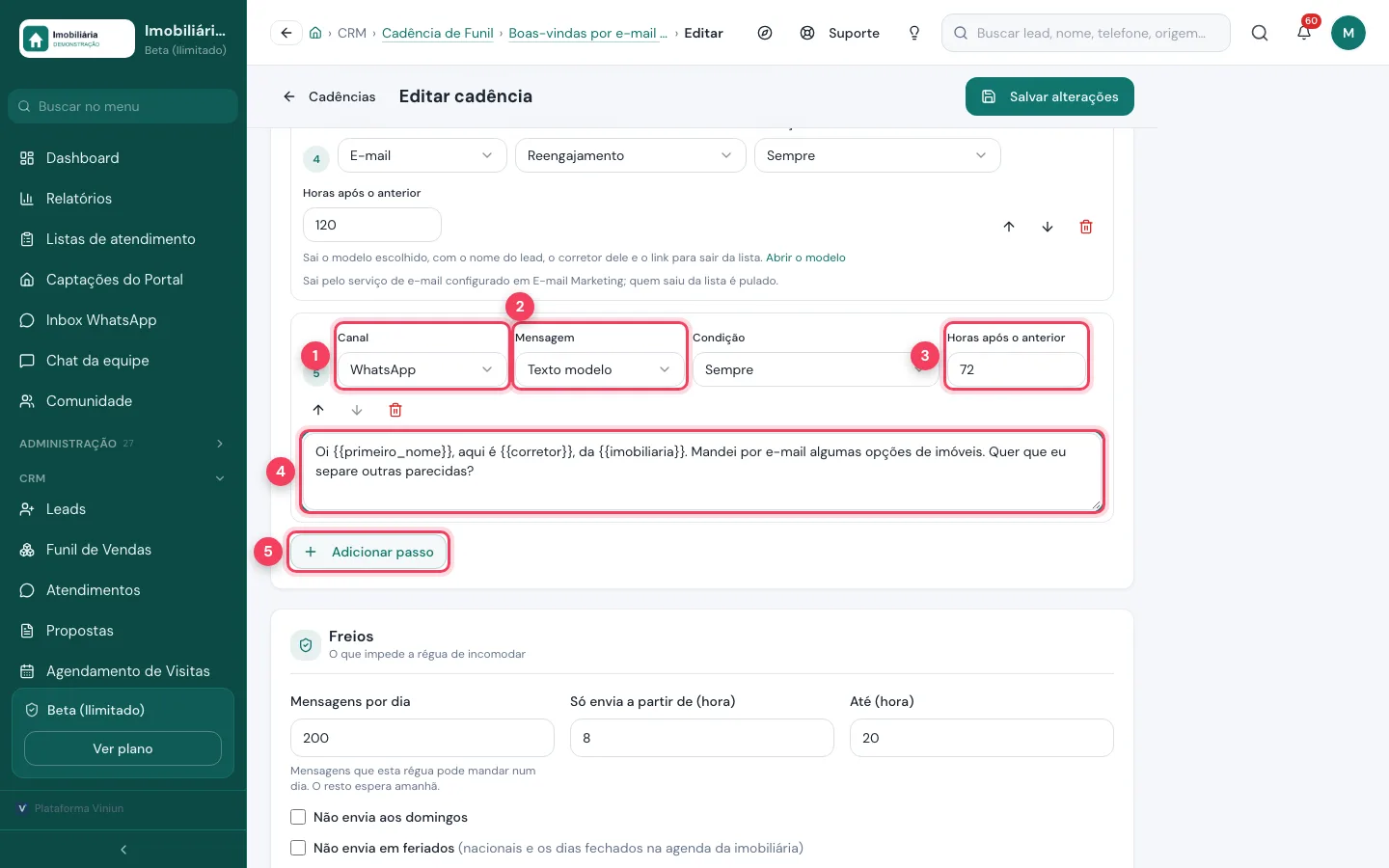Open the Suporte button in the top bar
Image resolution: width=1389 pixels, height=868 pixels.
tap(840, 33)
